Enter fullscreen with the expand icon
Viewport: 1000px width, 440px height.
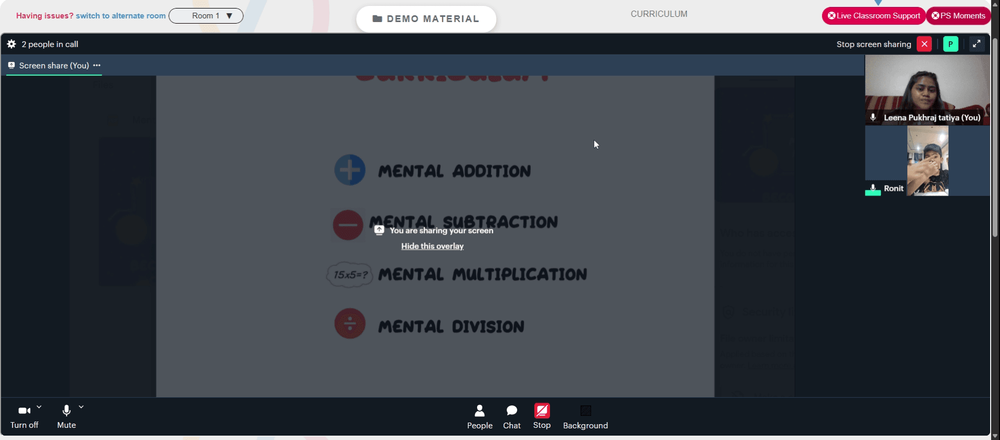(x=976, y=44)
